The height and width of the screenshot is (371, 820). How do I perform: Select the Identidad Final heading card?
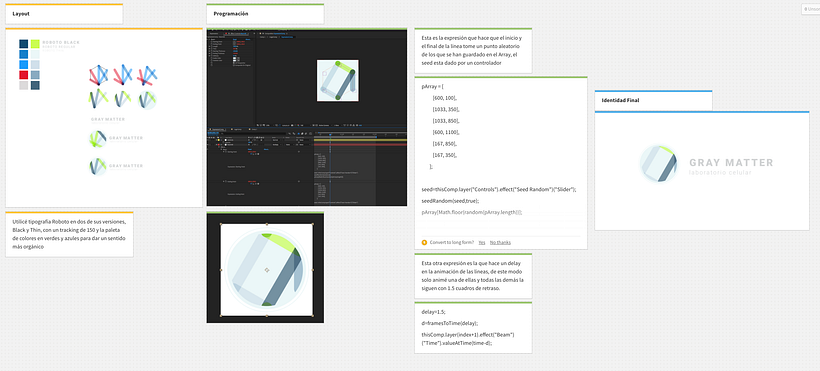[653, 100]
